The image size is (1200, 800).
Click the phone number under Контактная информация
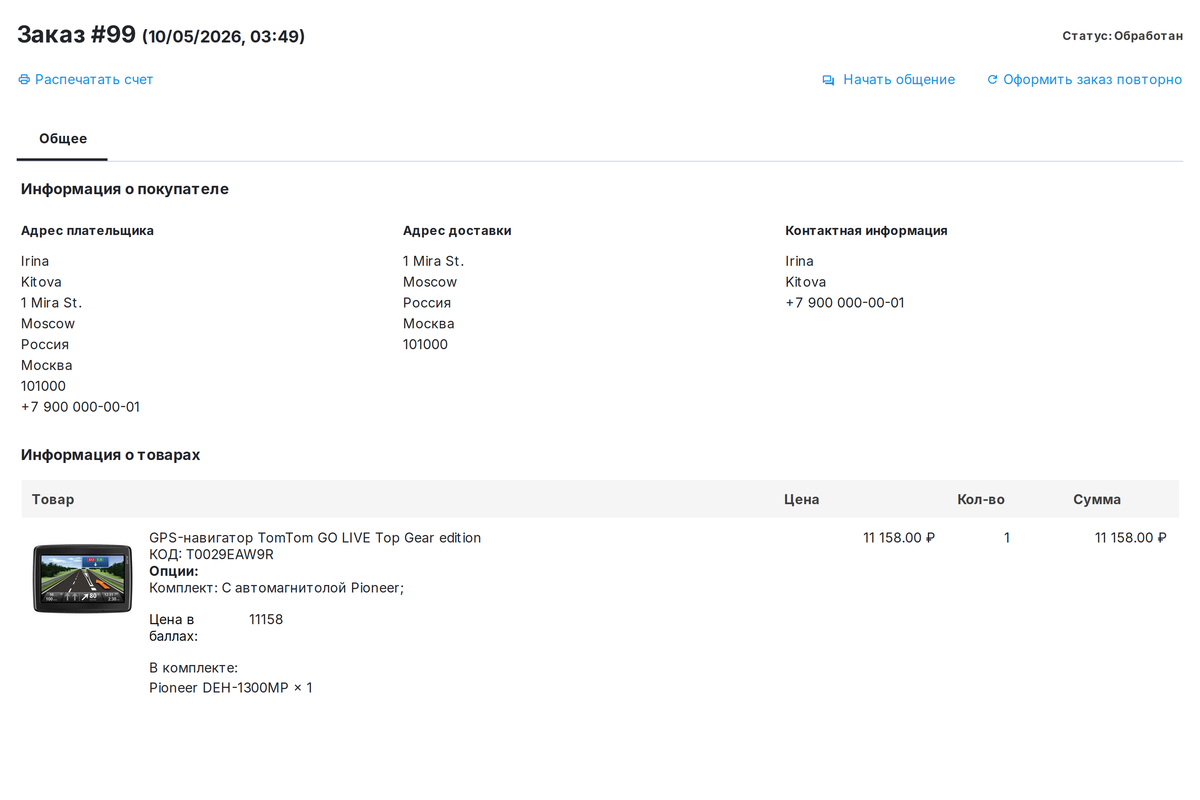tap(845, 303)
